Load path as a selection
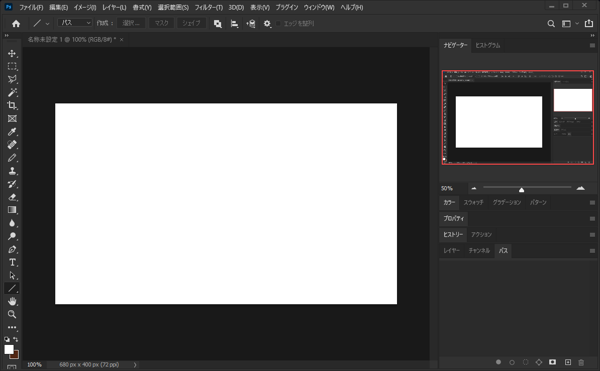The image size is (600, 371). 525,362
